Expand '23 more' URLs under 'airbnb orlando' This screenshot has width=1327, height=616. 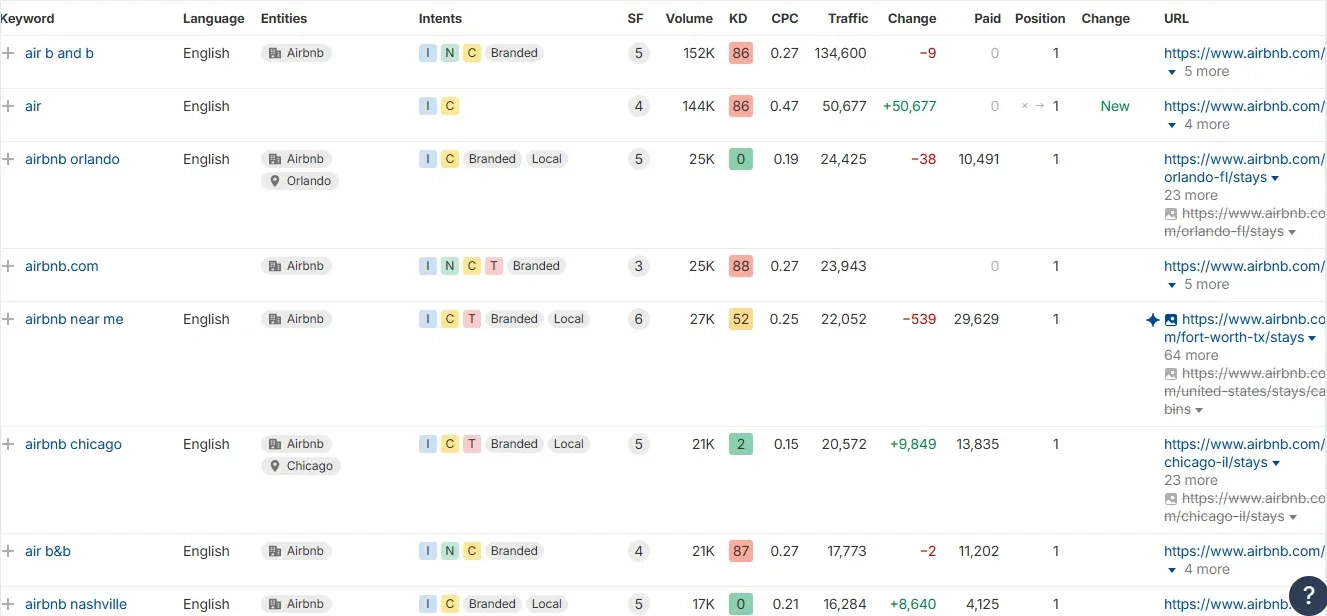click(1191, 195)
